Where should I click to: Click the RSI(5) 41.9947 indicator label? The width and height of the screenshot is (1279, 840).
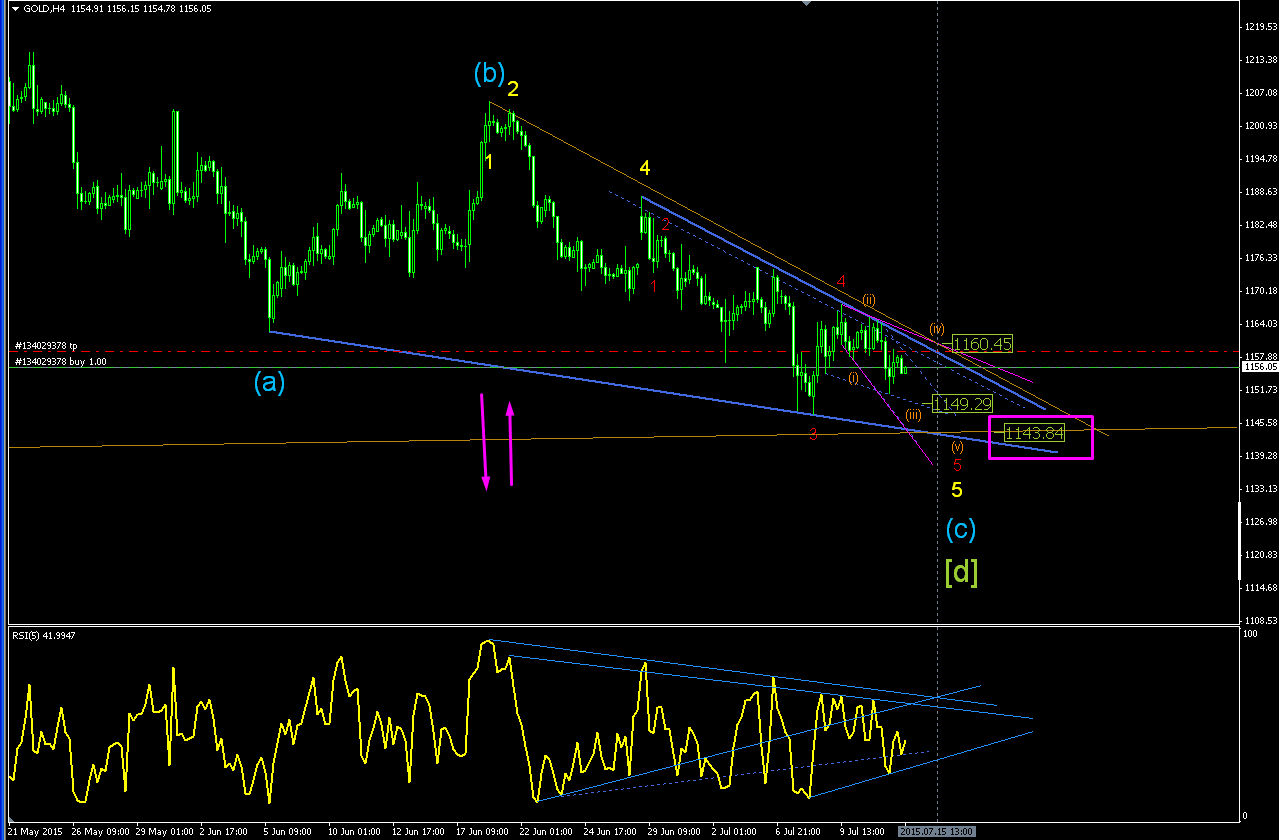point(46,634)
